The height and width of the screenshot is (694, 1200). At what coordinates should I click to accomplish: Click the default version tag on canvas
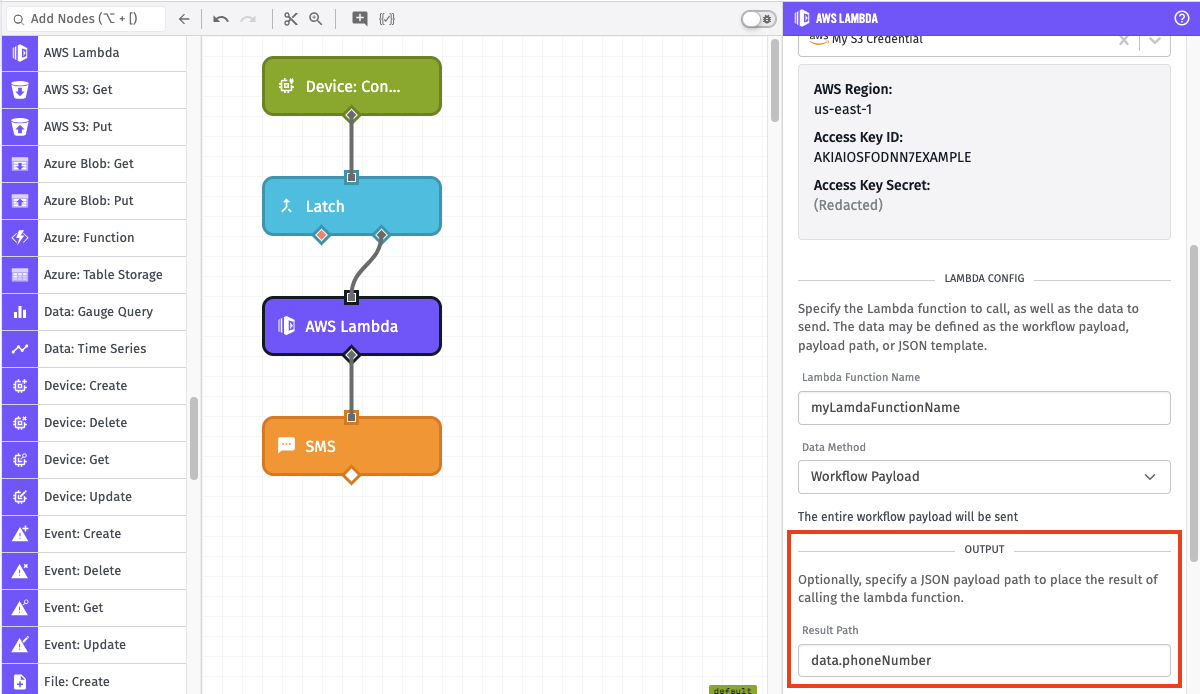[732, 689]
